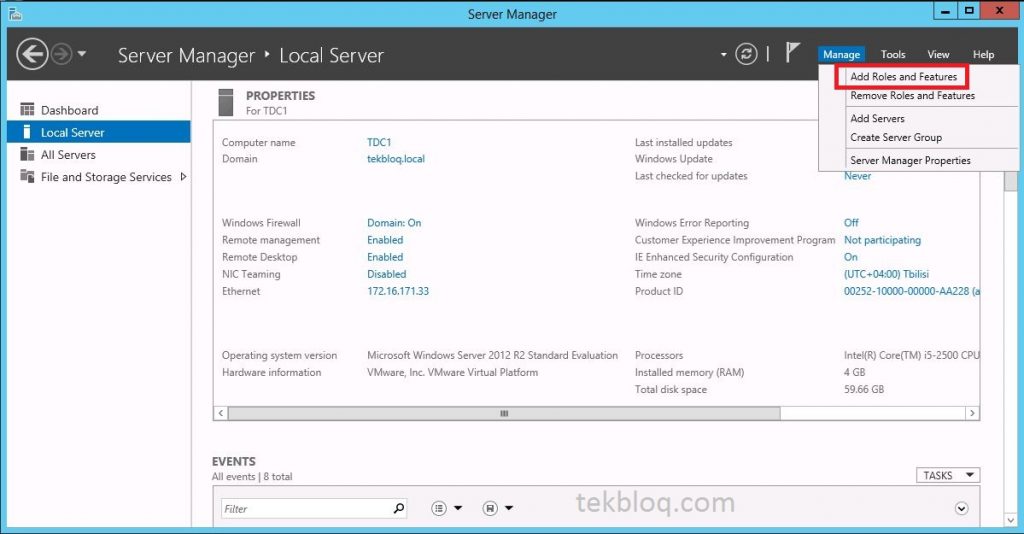Image resolution: width=1024 pixels, height=534 pixels.
Task: Click the File and Storage Services icon
Action: 27,176
